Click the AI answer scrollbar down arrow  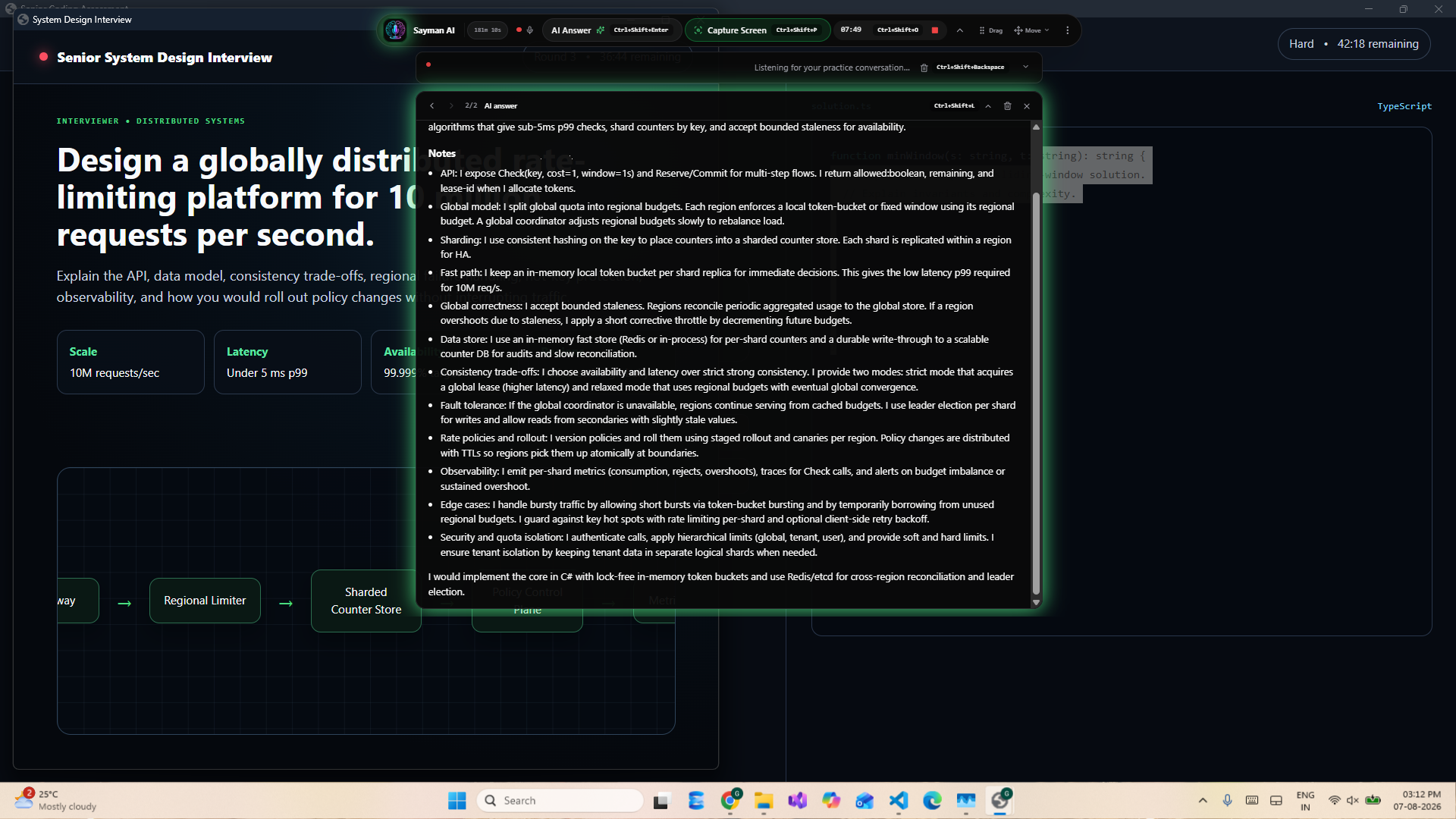coord(1036,603)
